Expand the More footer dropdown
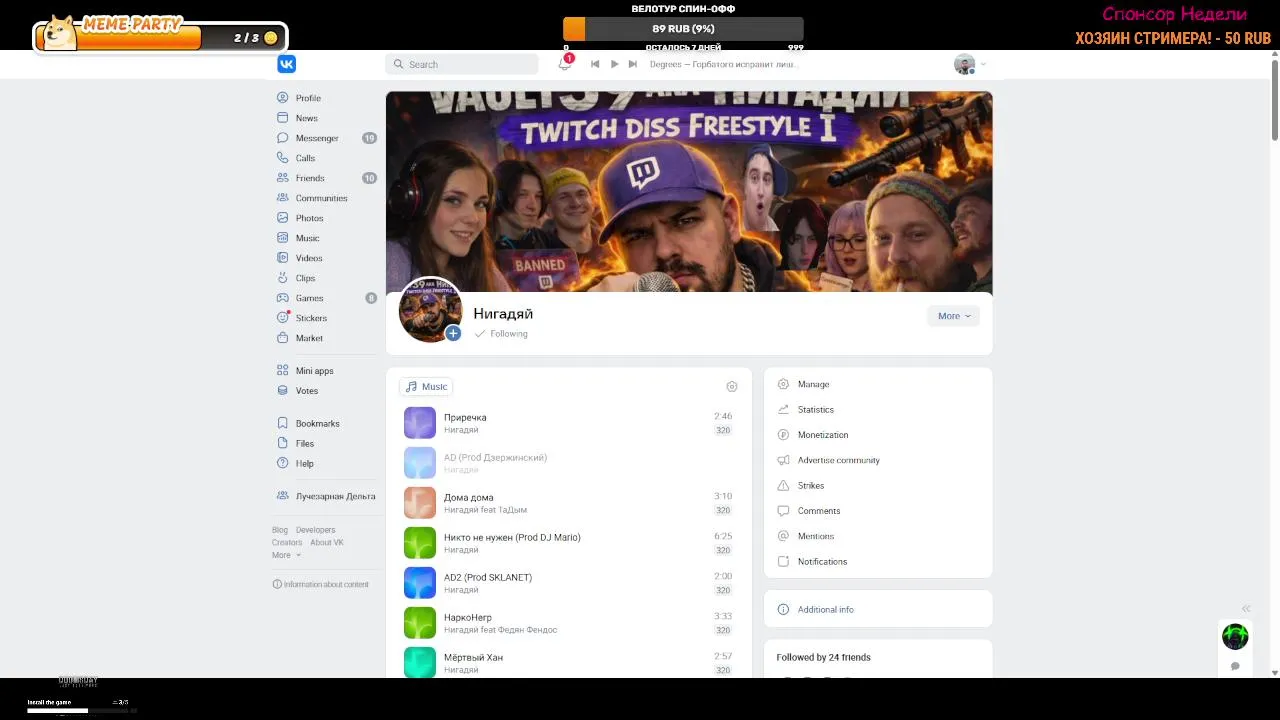Screen dimensions: 1280x720 point(286,555)
